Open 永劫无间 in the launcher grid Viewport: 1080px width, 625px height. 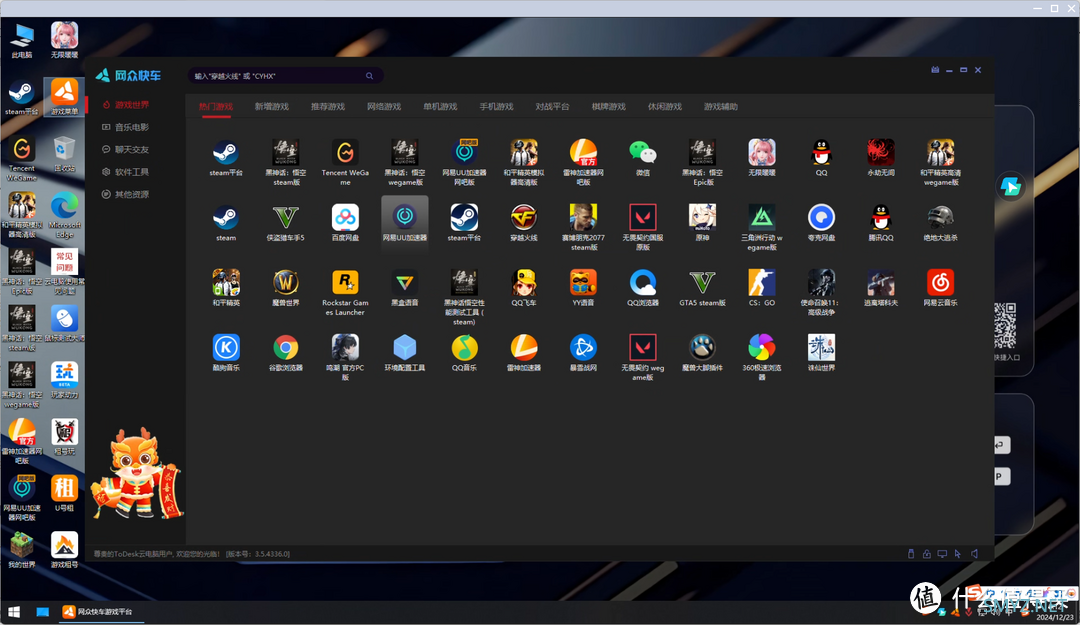coord(880,152)
